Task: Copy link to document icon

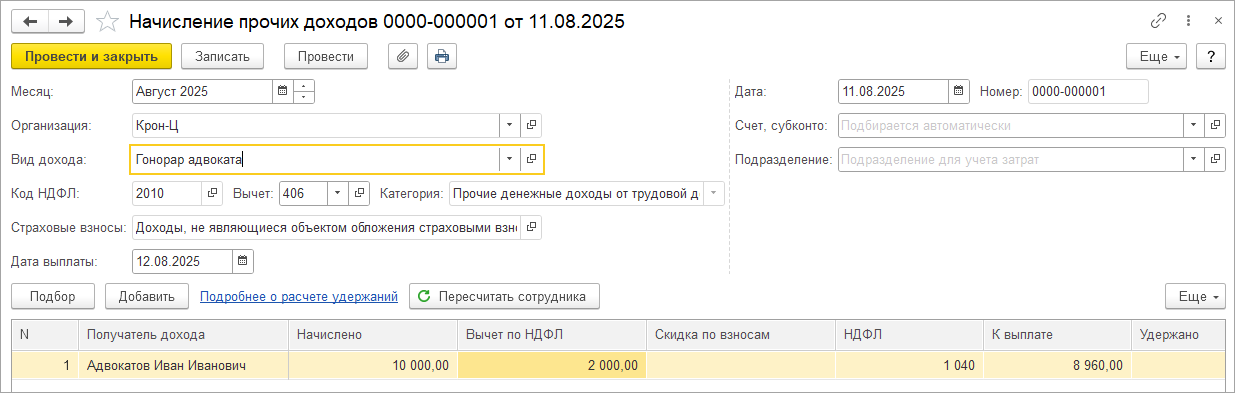Action: (x=1159, y=21)
